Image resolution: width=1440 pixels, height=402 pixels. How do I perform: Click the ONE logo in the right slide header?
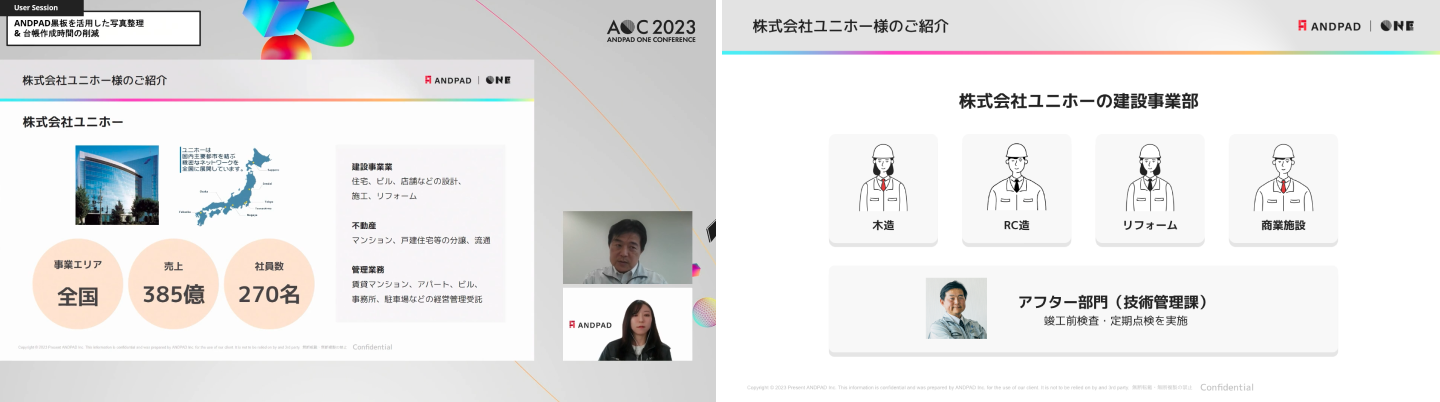(1398, 26)
